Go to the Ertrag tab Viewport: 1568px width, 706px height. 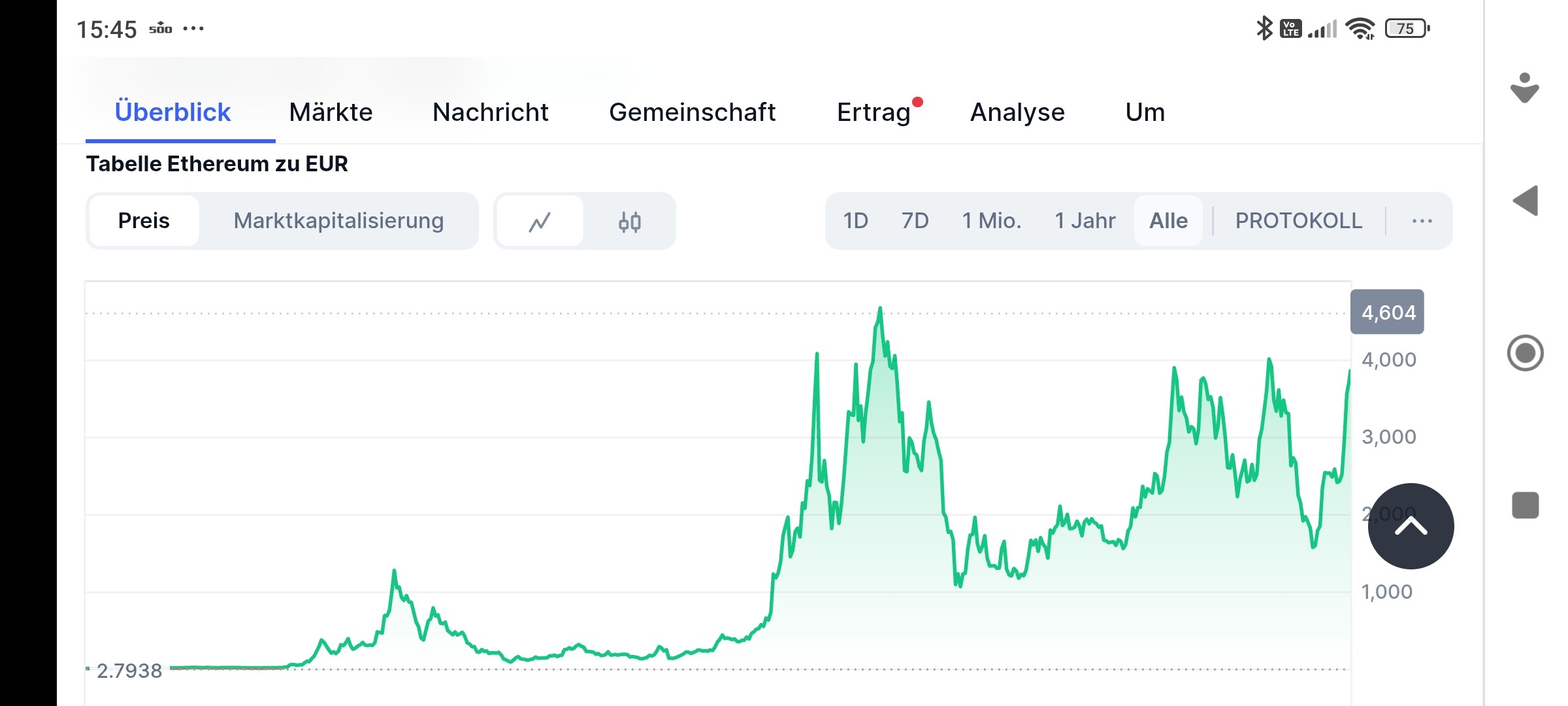point(874,112)
